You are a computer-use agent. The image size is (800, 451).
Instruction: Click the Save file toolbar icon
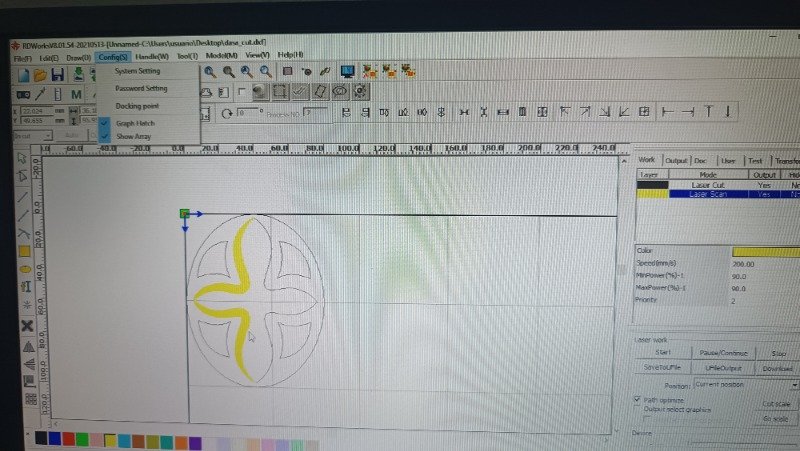coord(57,74)
